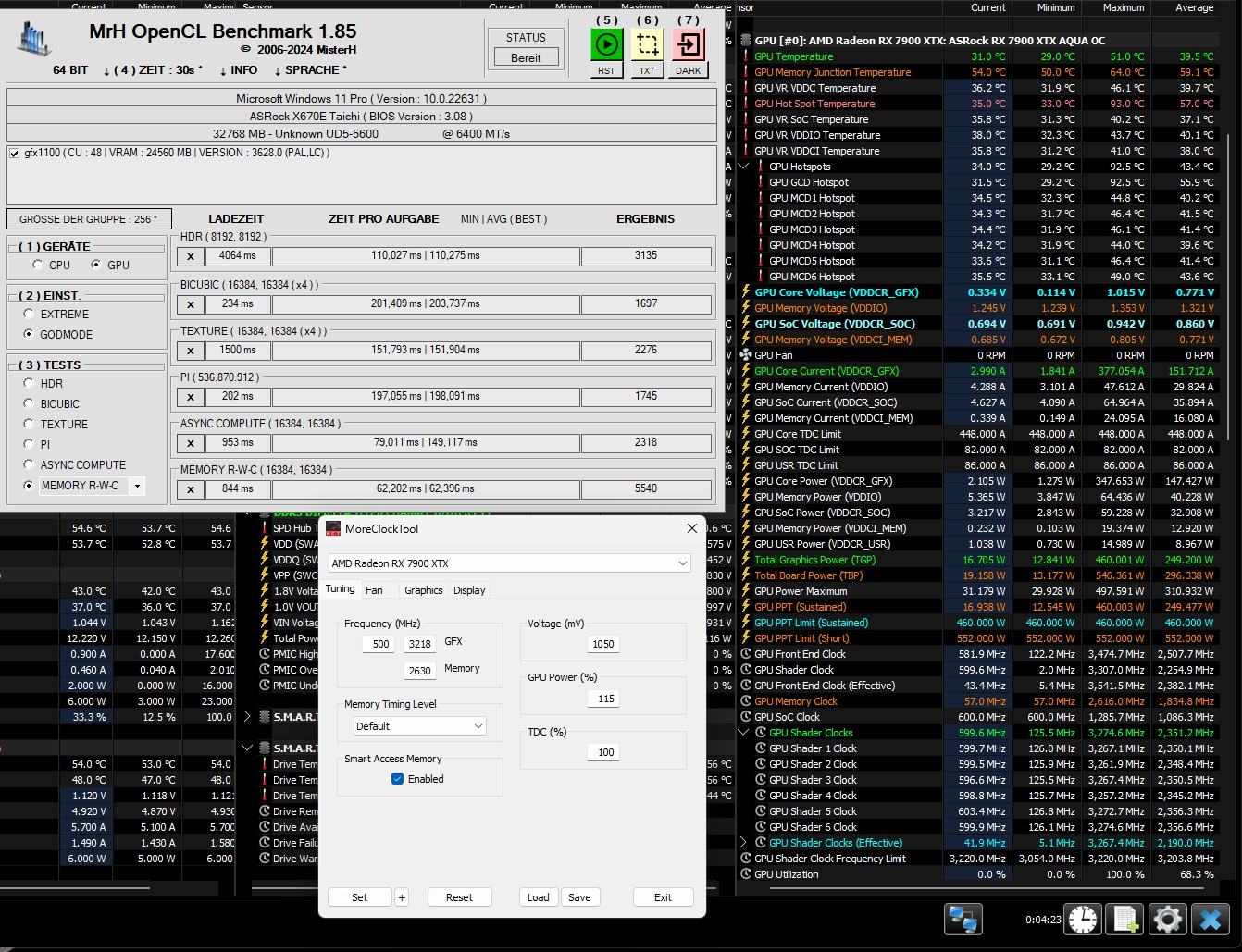Click fan icon beside GPU Fan row
Screen dimensions: 1242x952
[x=746, y=355]
